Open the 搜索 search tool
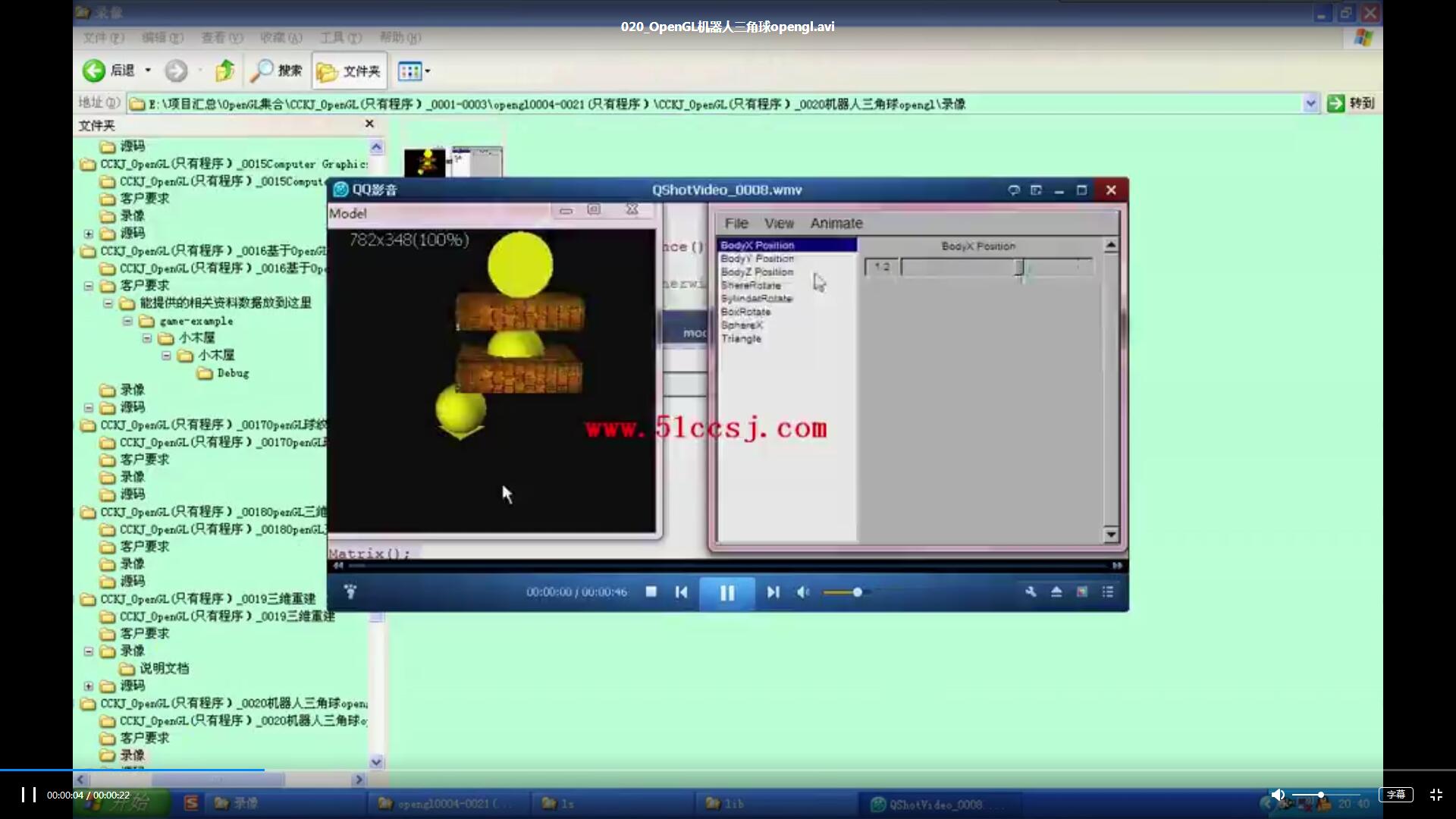This screenshot has height=819, width=1456. coord(278,71)
